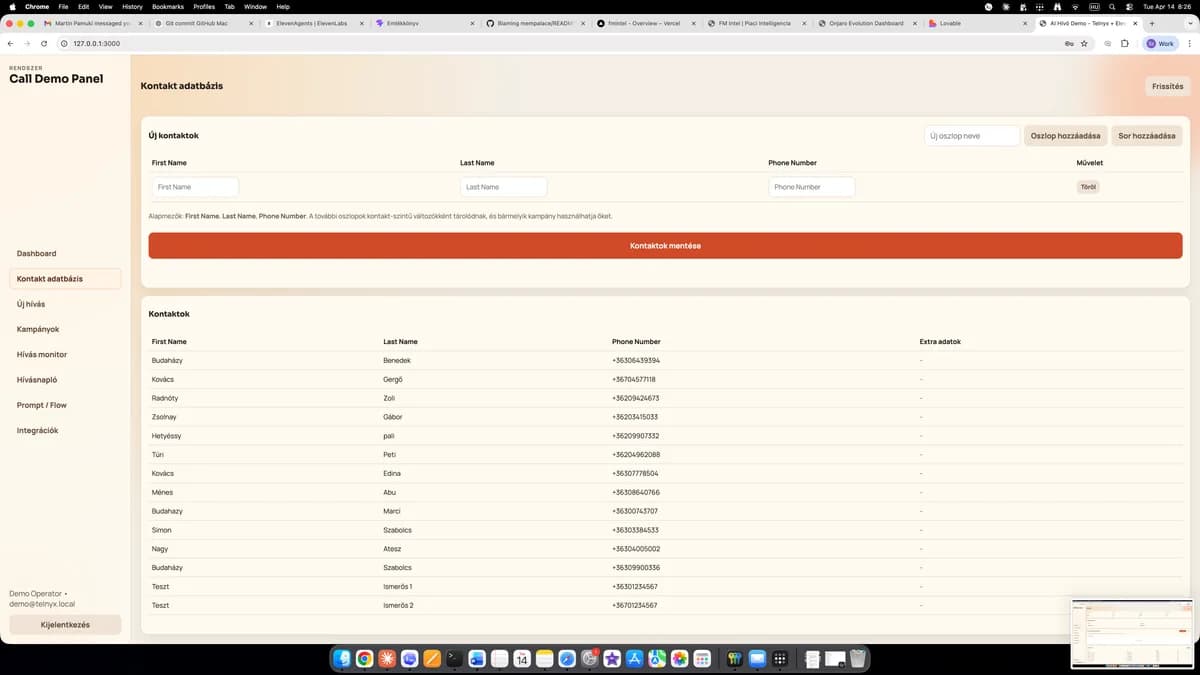Click the Kijelentkezés button
This screenshot has height=675, width=1200.
(65, 625)
